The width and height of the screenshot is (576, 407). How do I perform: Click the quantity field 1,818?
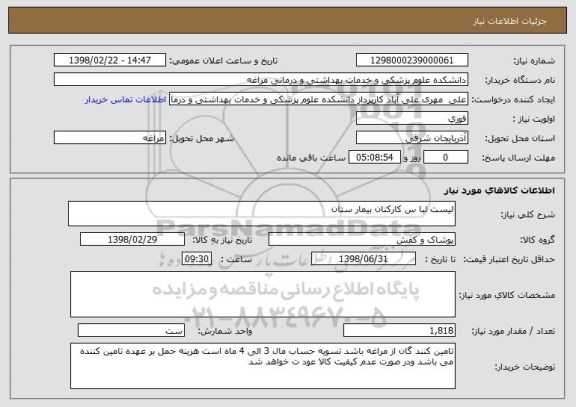point(399,331)
